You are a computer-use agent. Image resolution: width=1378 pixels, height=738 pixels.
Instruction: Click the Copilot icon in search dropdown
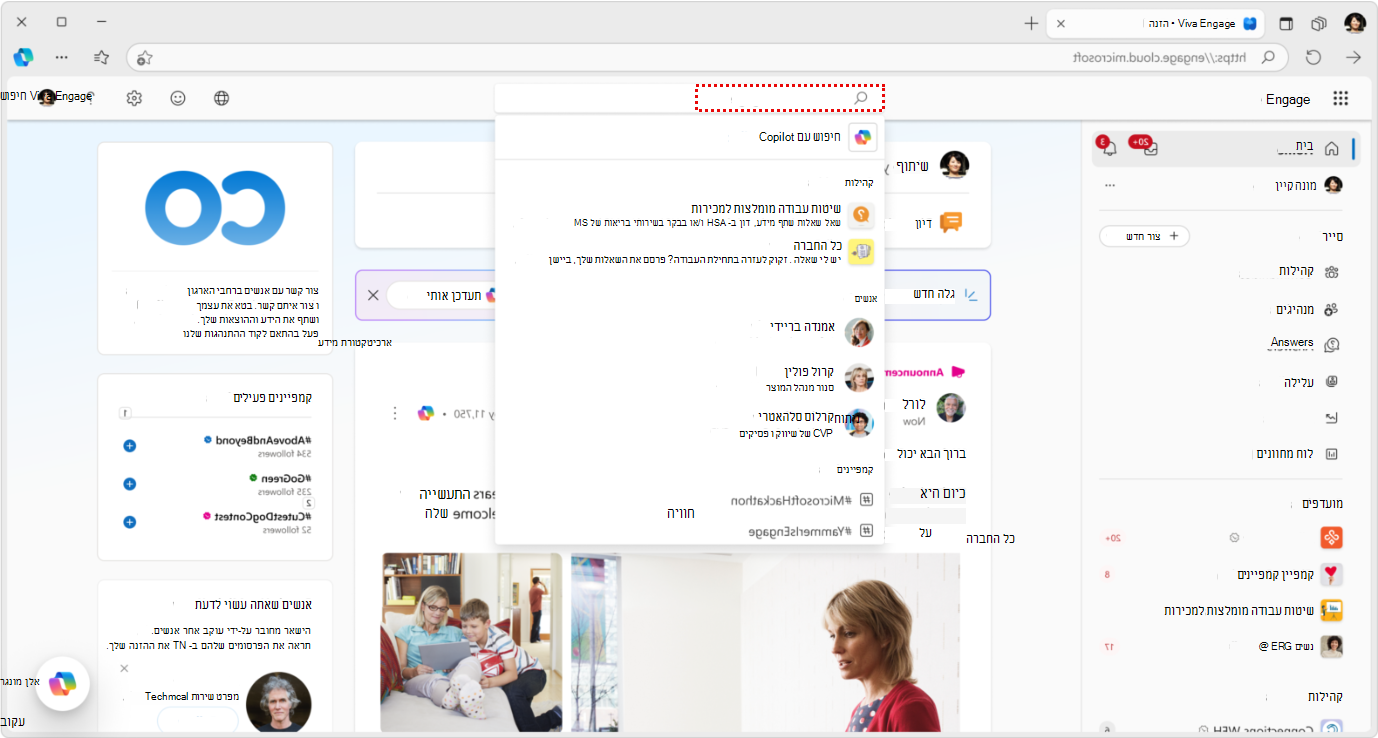tap(862, 137)
